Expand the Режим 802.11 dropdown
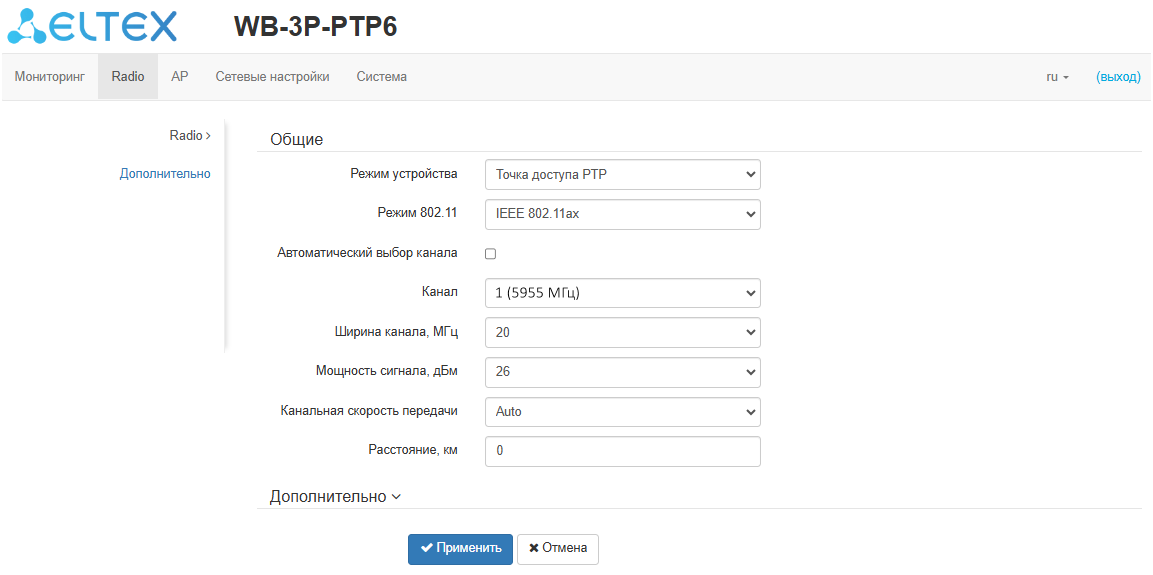 coord(622,214)
